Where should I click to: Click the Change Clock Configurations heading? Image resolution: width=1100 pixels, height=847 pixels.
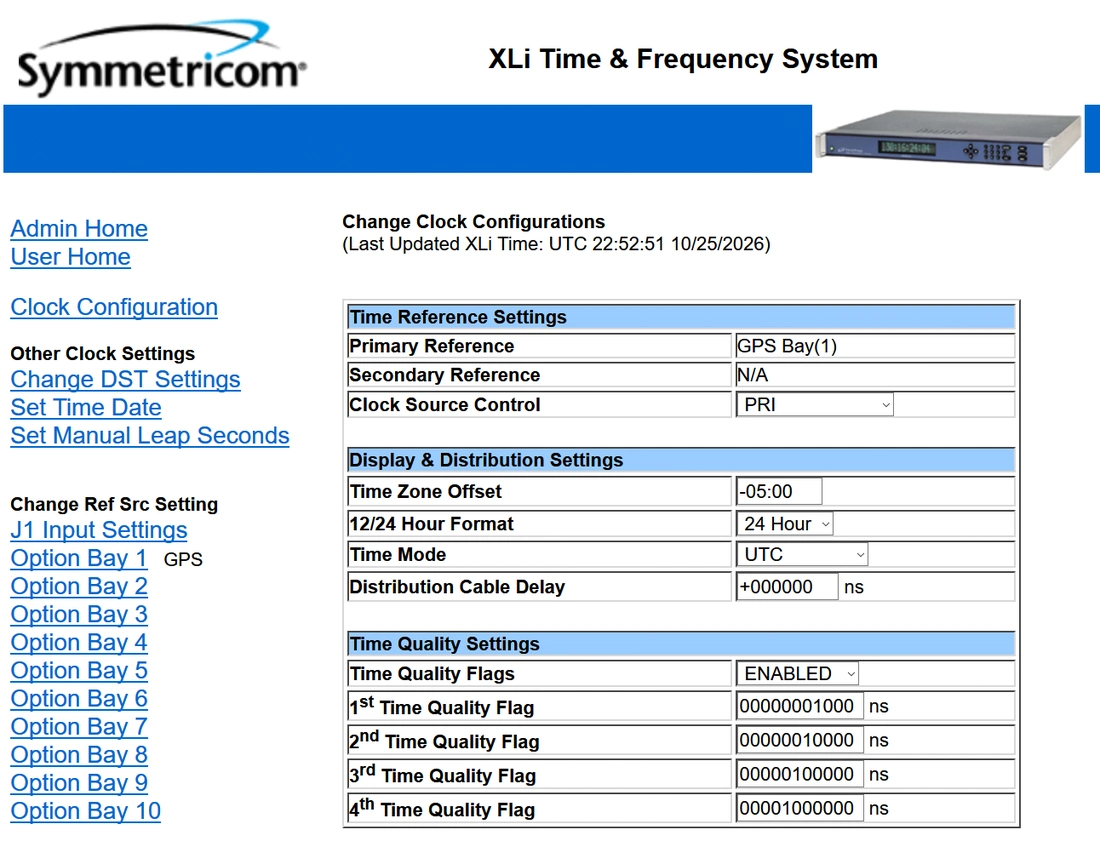click(474, 222)
